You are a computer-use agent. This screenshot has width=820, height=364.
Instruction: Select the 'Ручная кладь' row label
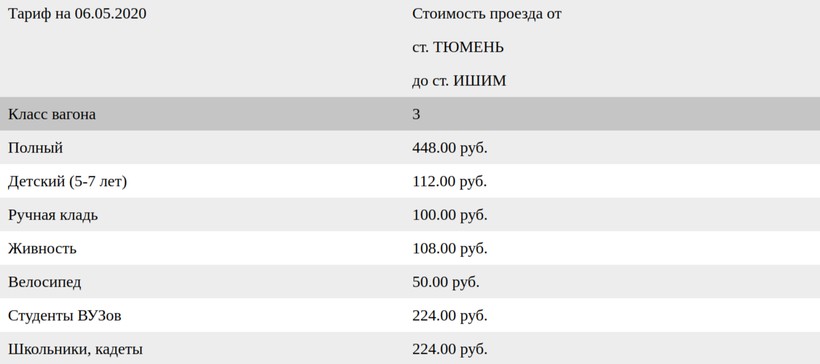coord(53,215)
